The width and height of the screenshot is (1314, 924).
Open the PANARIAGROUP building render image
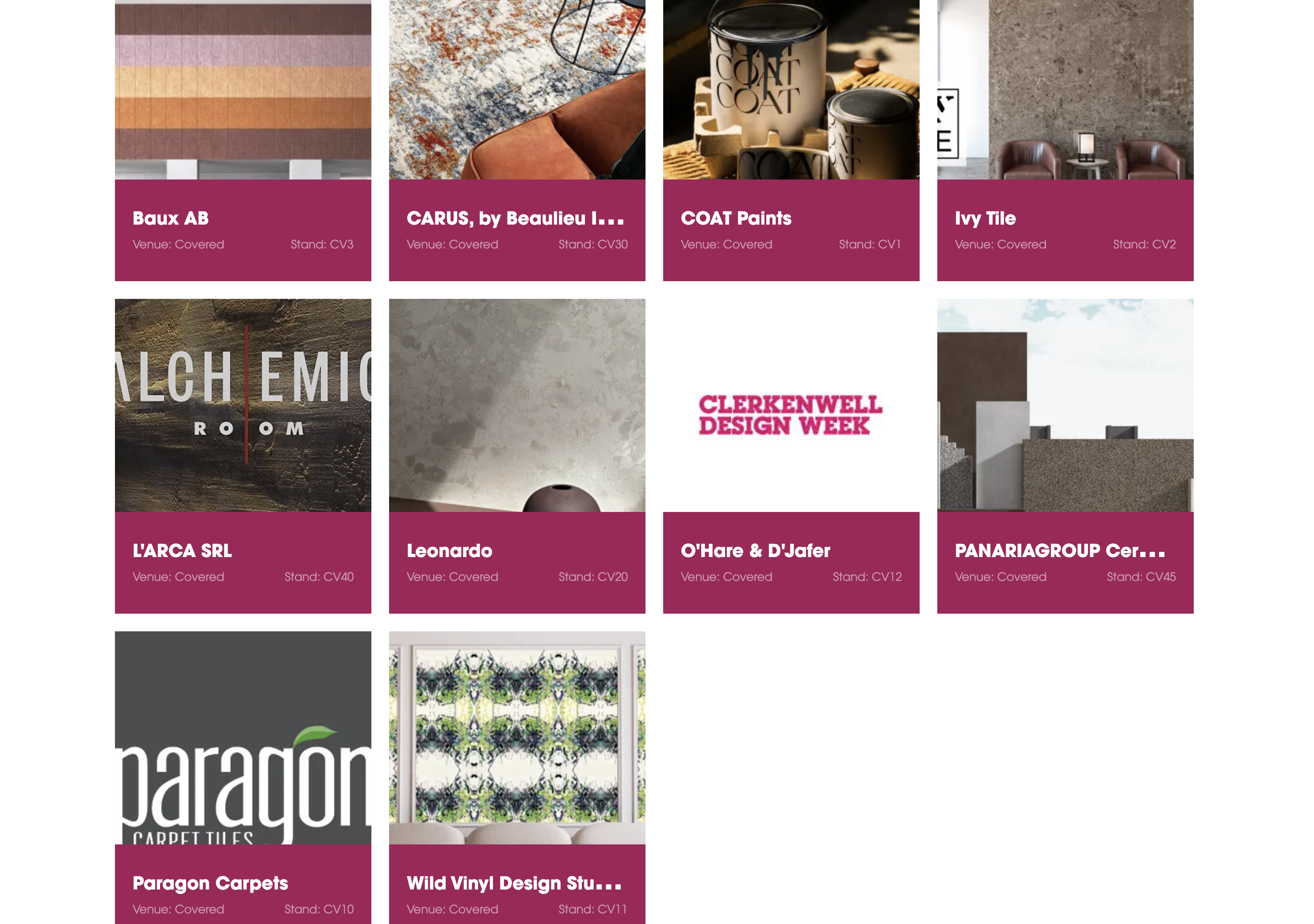(x=1065, y=405)
